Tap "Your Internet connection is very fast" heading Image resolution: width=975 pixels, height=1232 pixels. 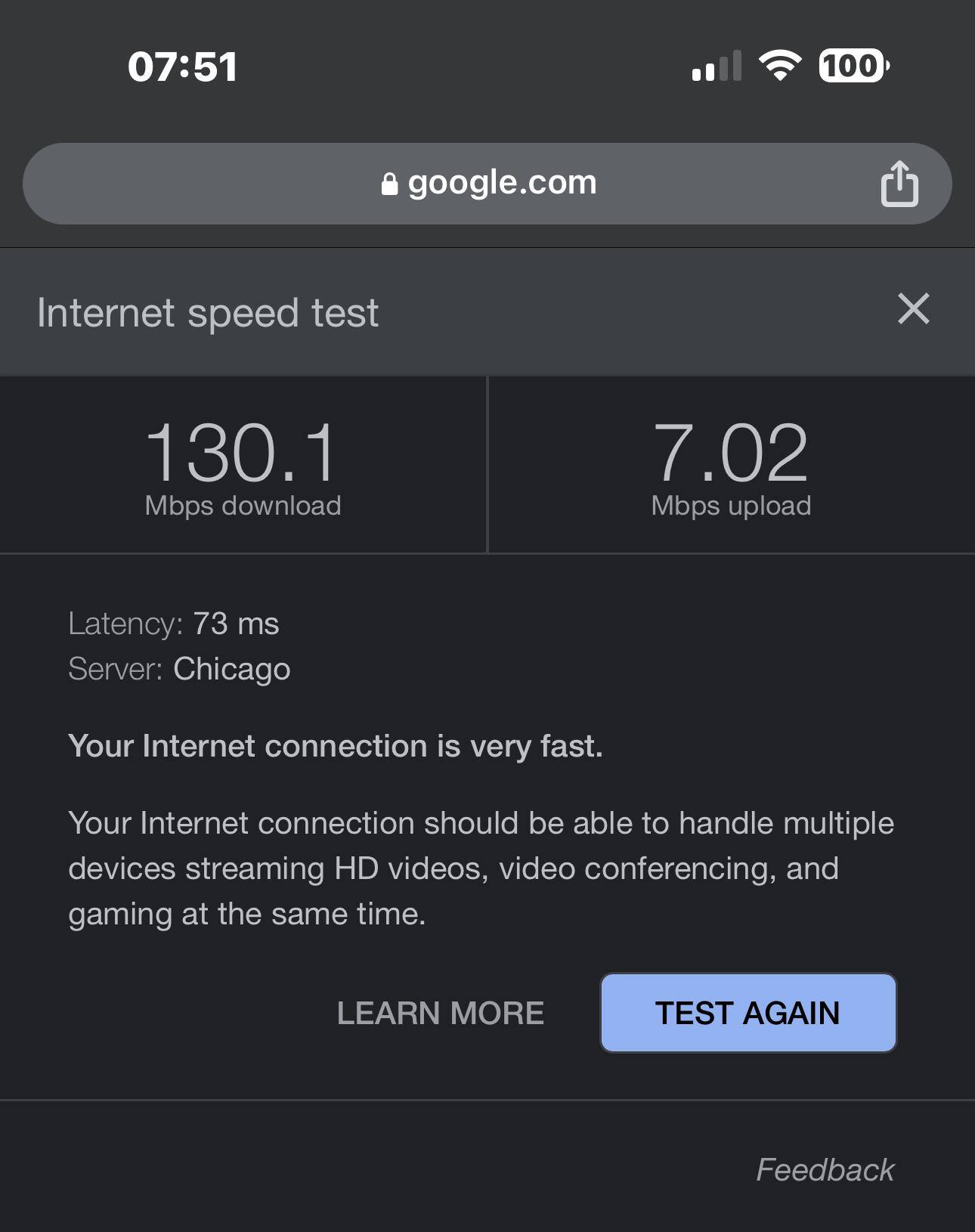(x=336, y=746)
